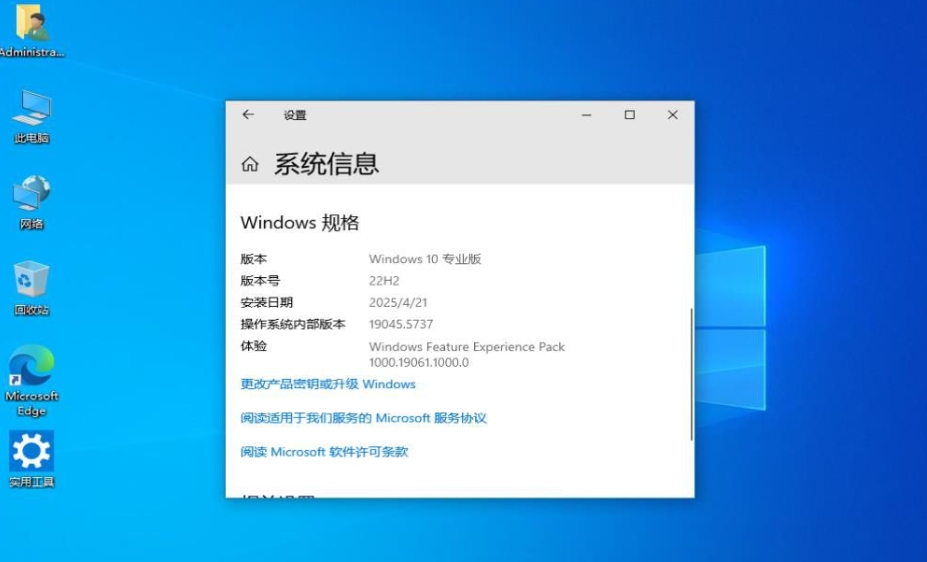
Task: Click the Windows 规格 section heading
Action: coord(300,223)
